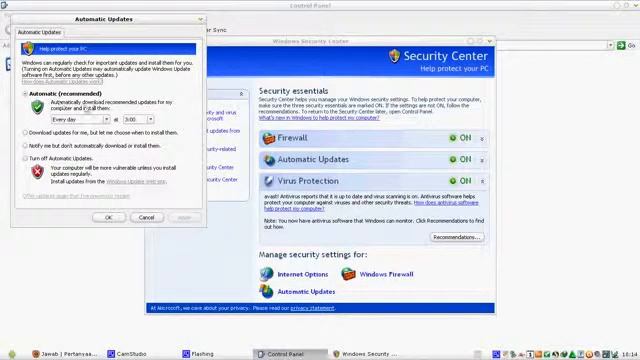The height and width of the screenshot is (360, 640).
Task: Click the Virus Protection ON status indicator
Action: click(460, 181)
